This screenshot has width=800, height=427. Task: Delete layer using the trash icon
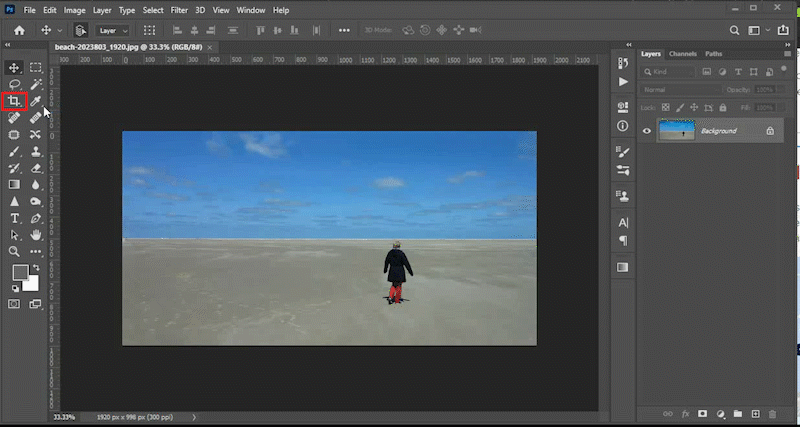[x=771, y=413]
